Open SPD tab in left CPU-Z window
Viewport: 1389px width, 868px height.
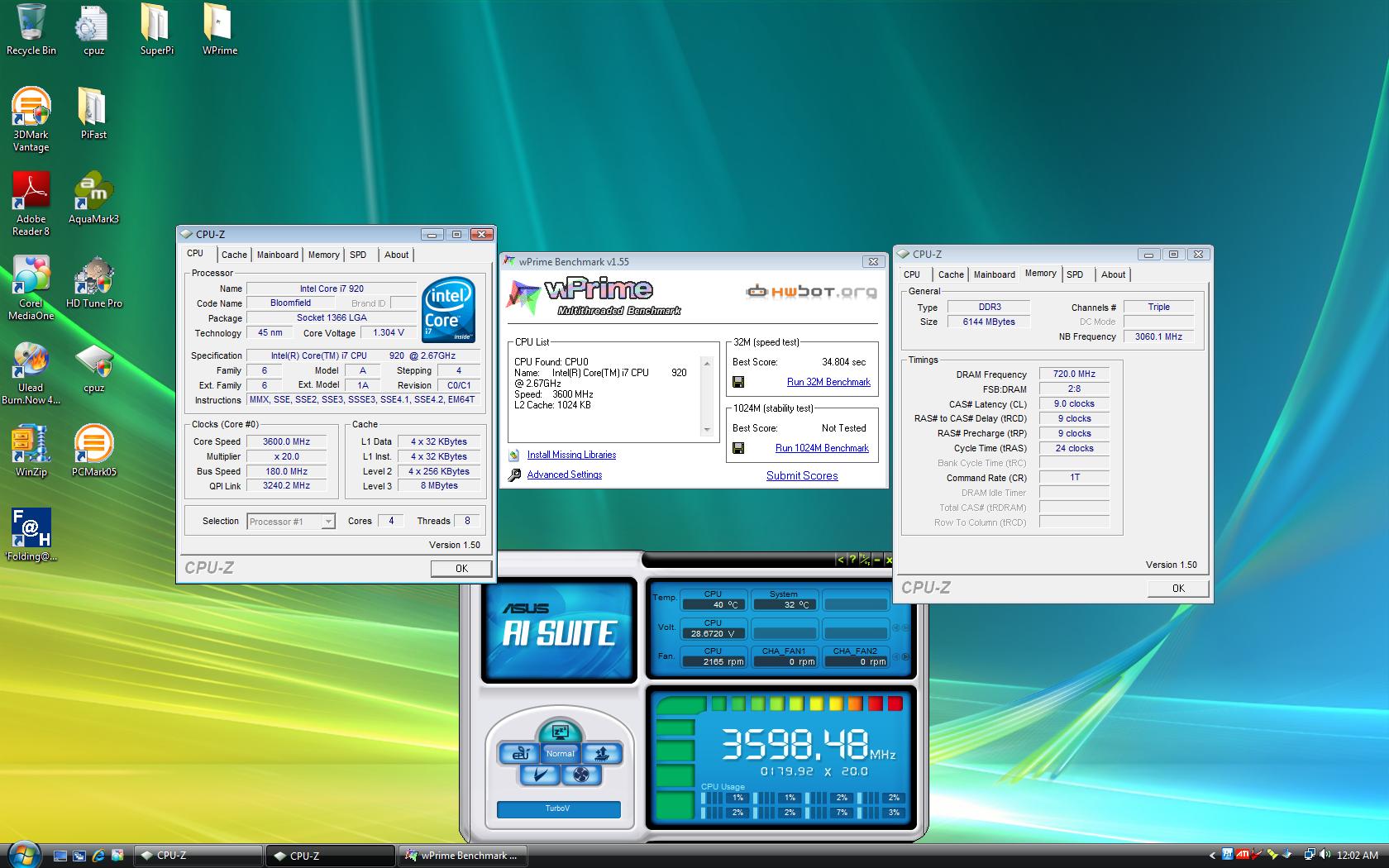tap(358, 255)
